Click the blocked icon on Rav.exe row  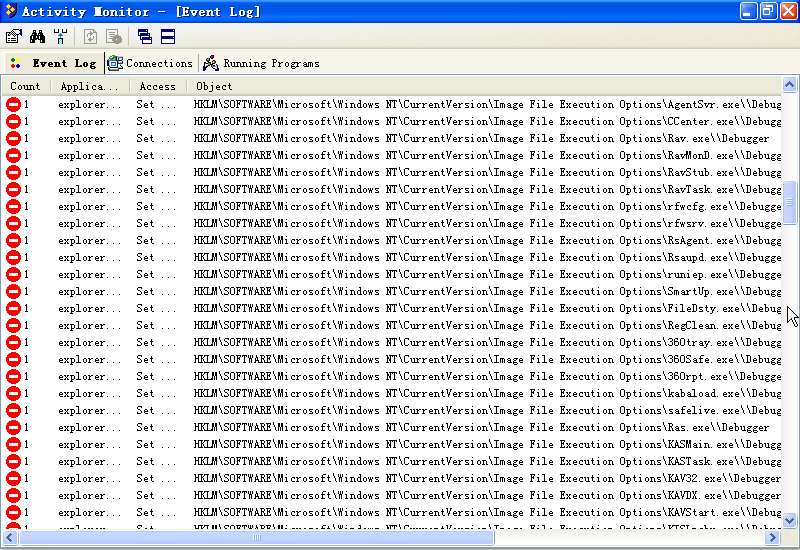(x=13, y=138)
